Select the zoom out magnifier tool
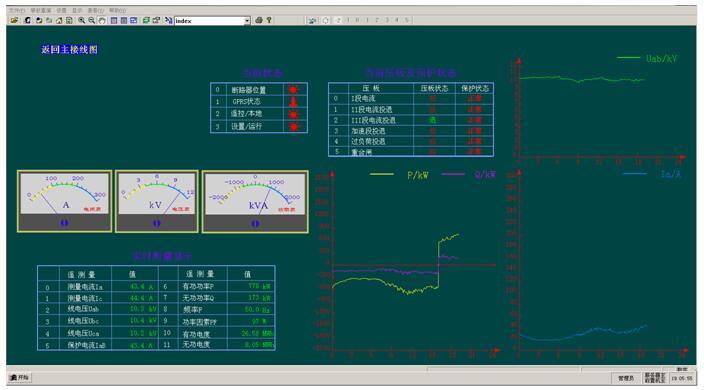 tap(92, 20)
